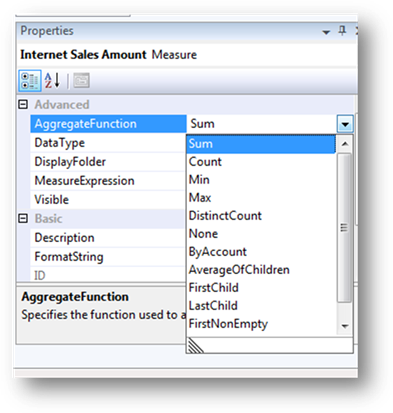
Task: Click the dropdown list resize grip
Action: (x=196, y=345)
